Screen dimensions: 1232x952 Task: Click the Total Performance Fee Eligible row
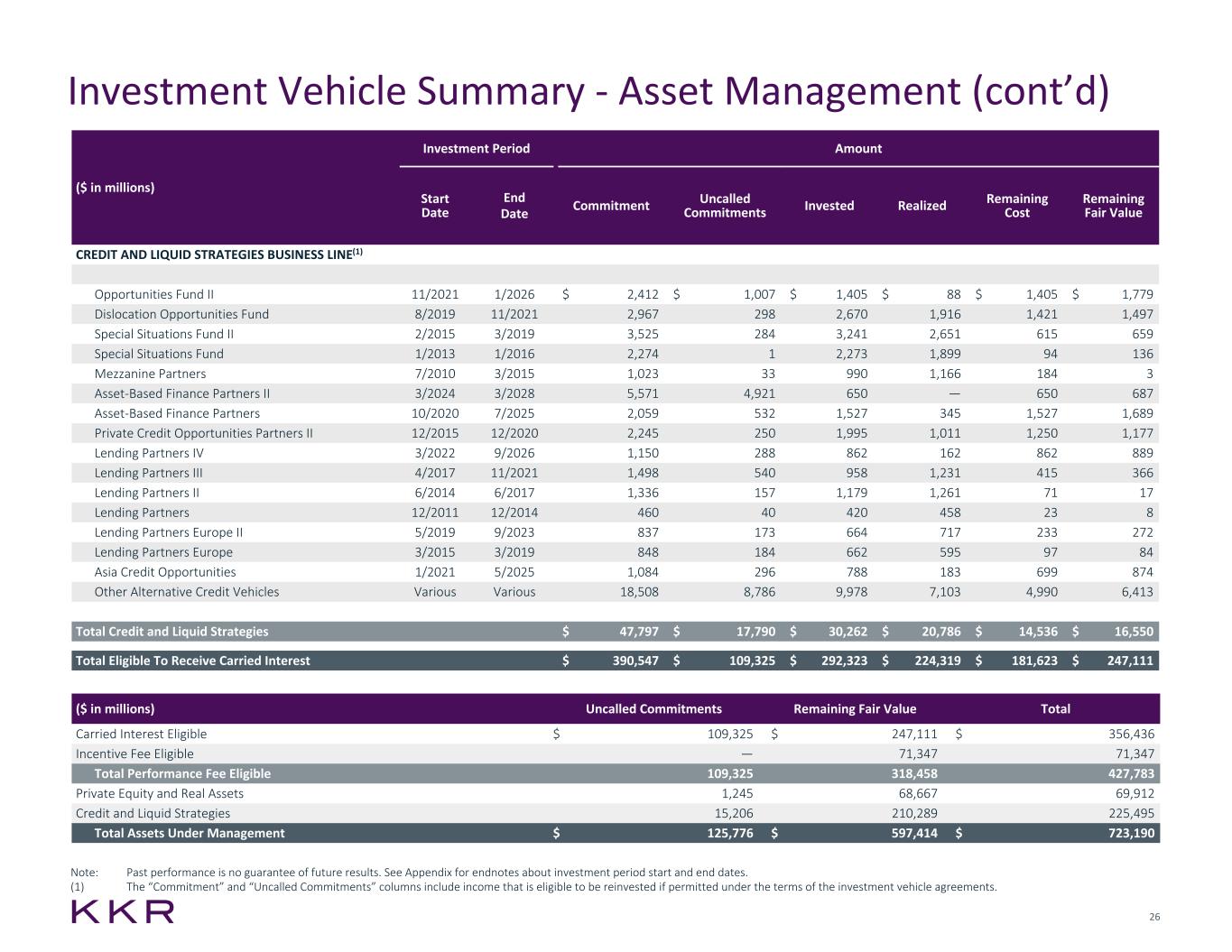[182, 774]
